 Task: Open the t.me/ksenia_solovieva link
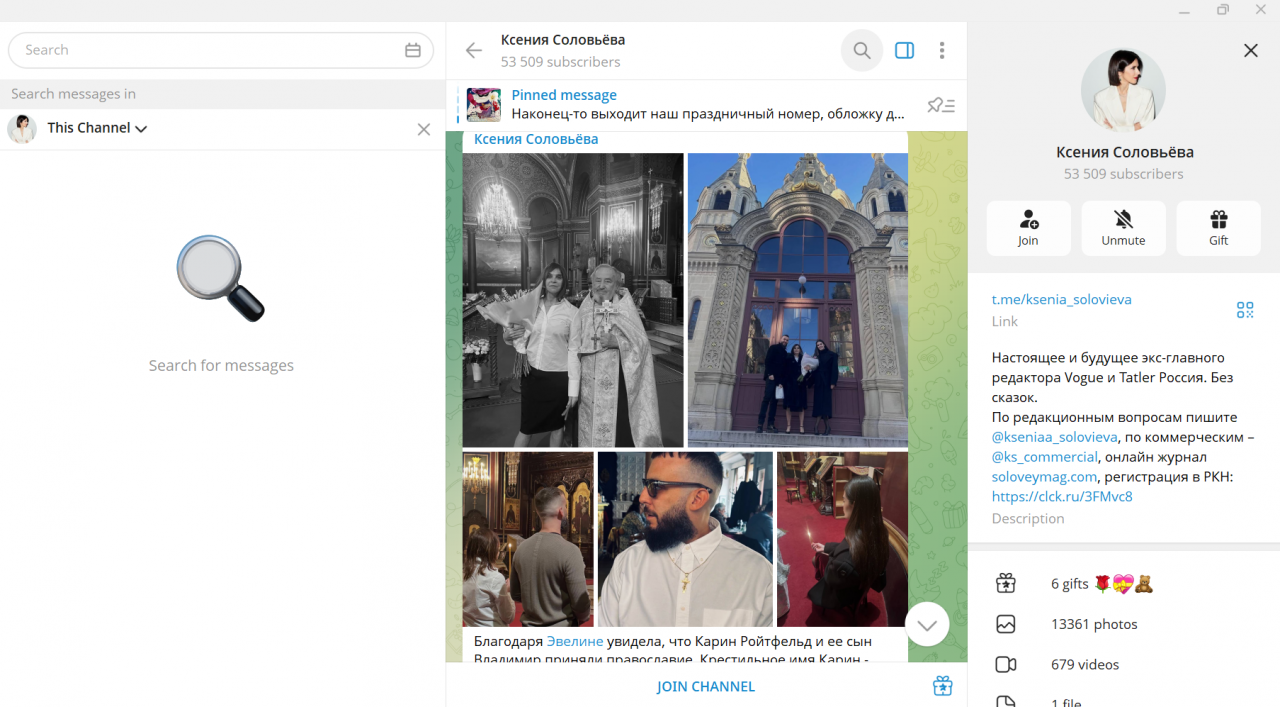pyautogui.click(x=1061, y=299)
